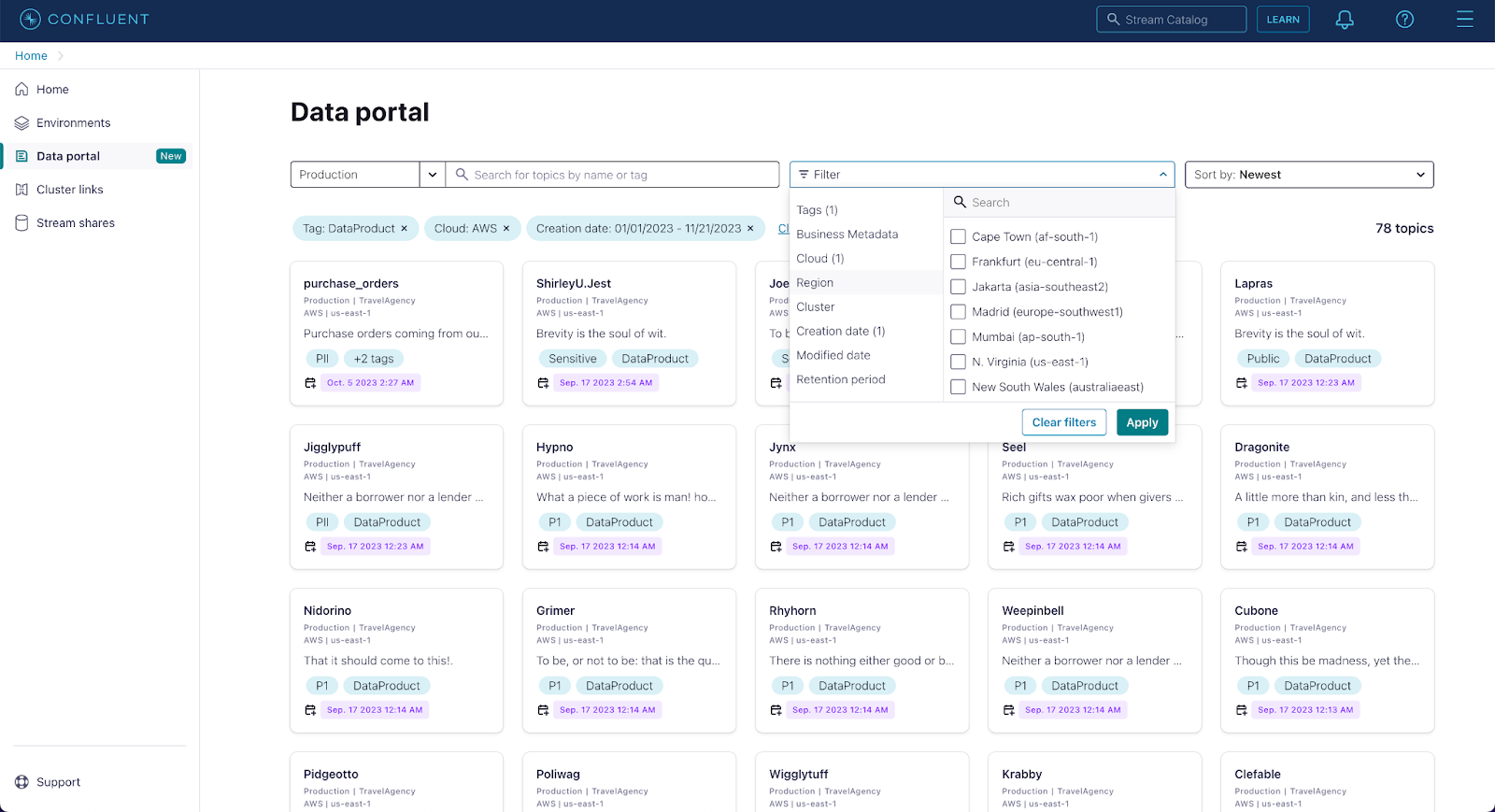This screenshot has width=1495, height=812.
Task: Click the +2 tags chip on purchase_orders
Action: click(374, 359)
